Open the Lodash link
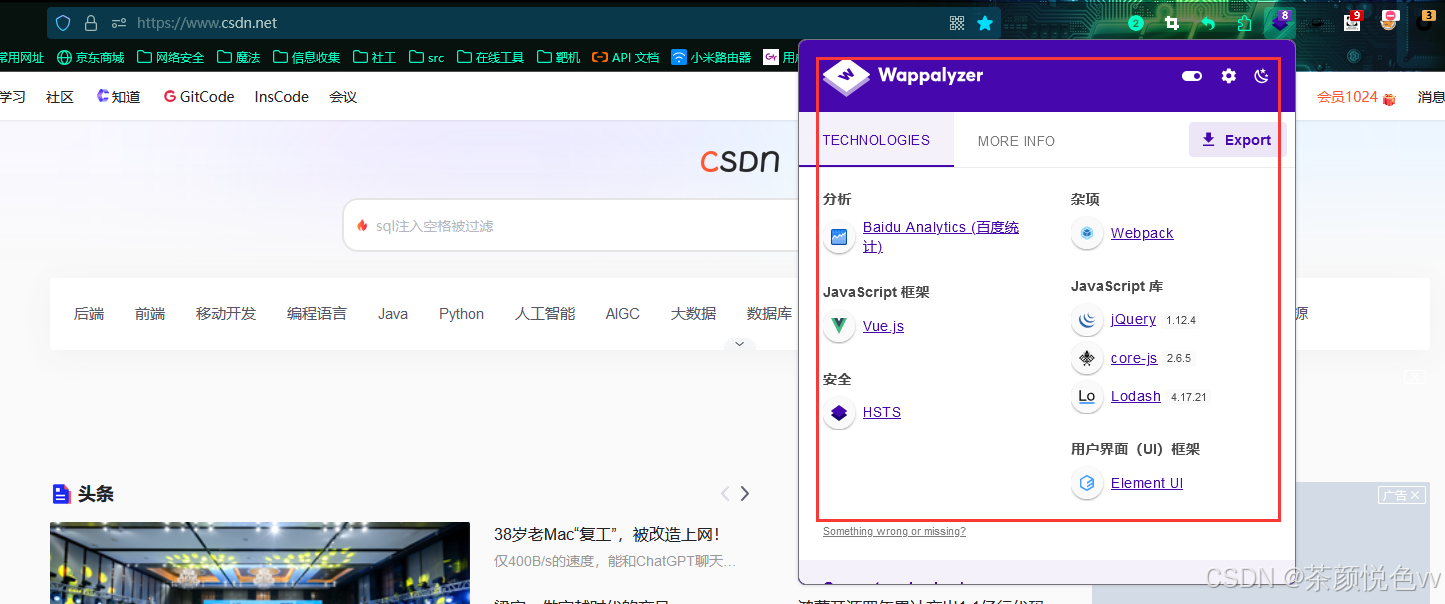 point(1136,396)
